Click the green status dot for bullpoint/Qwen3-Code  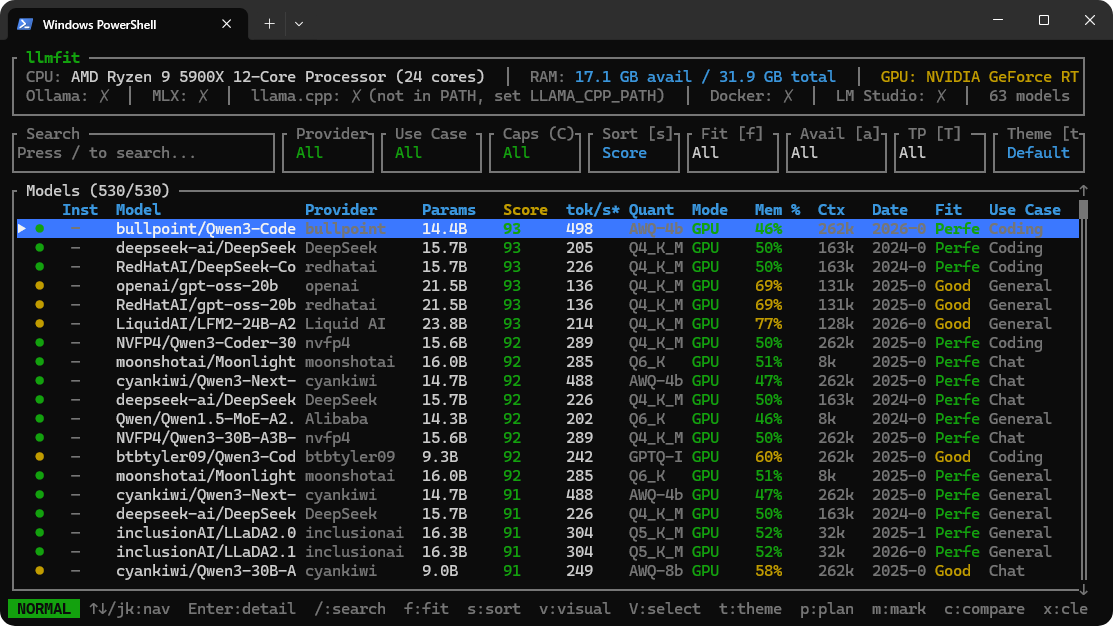40,229
